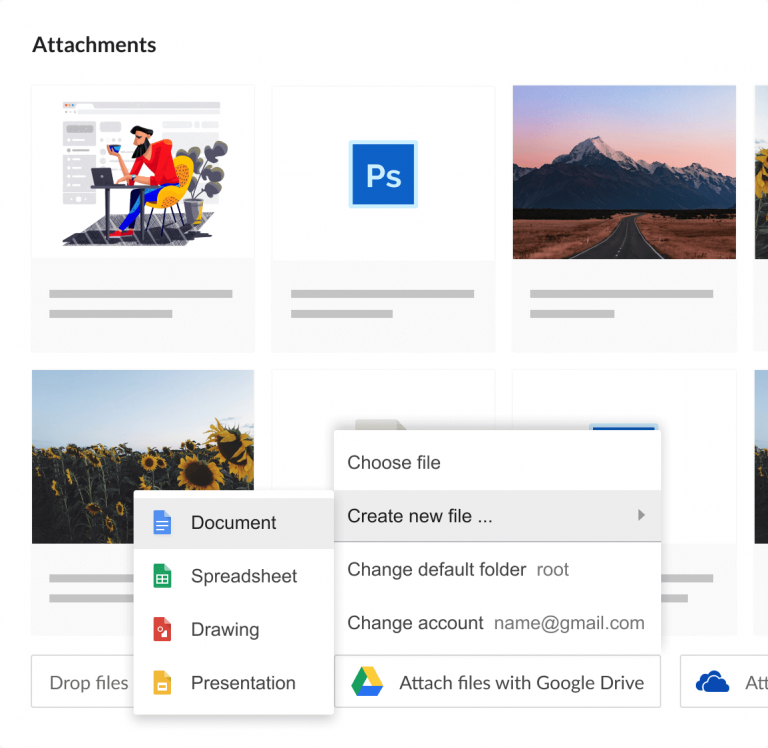Select Change default folder root option

457,570
